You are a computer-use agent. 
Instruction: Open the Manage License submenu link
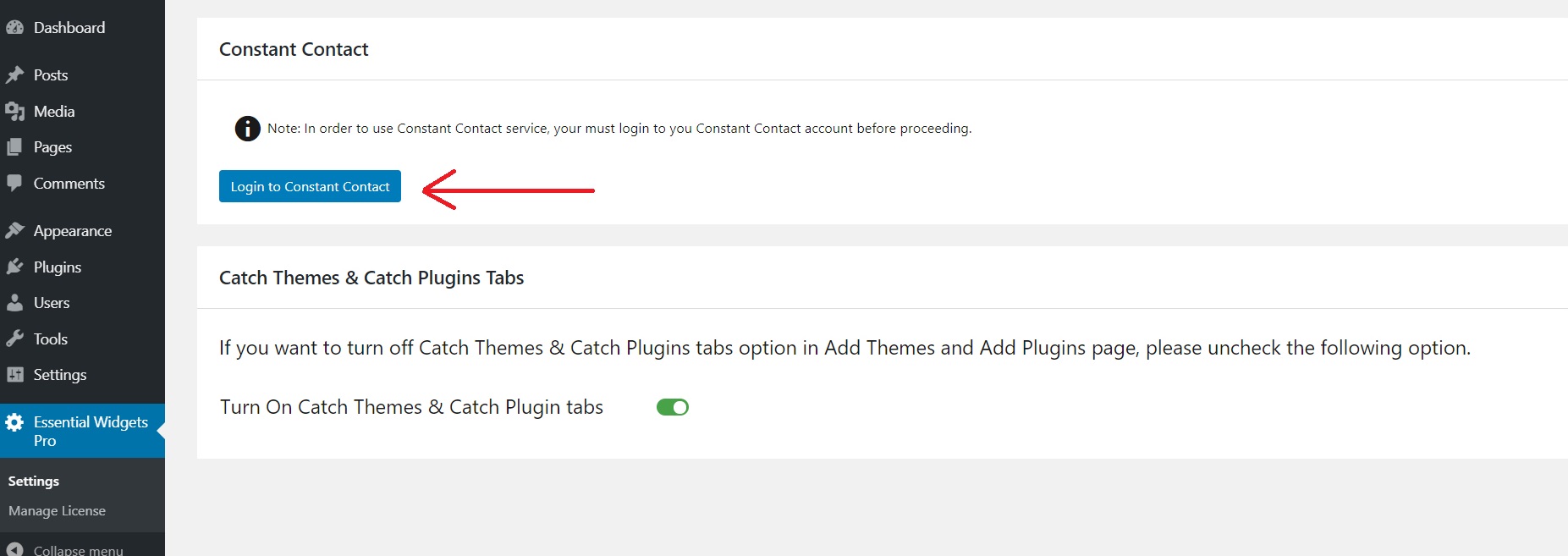coord(57,510)
